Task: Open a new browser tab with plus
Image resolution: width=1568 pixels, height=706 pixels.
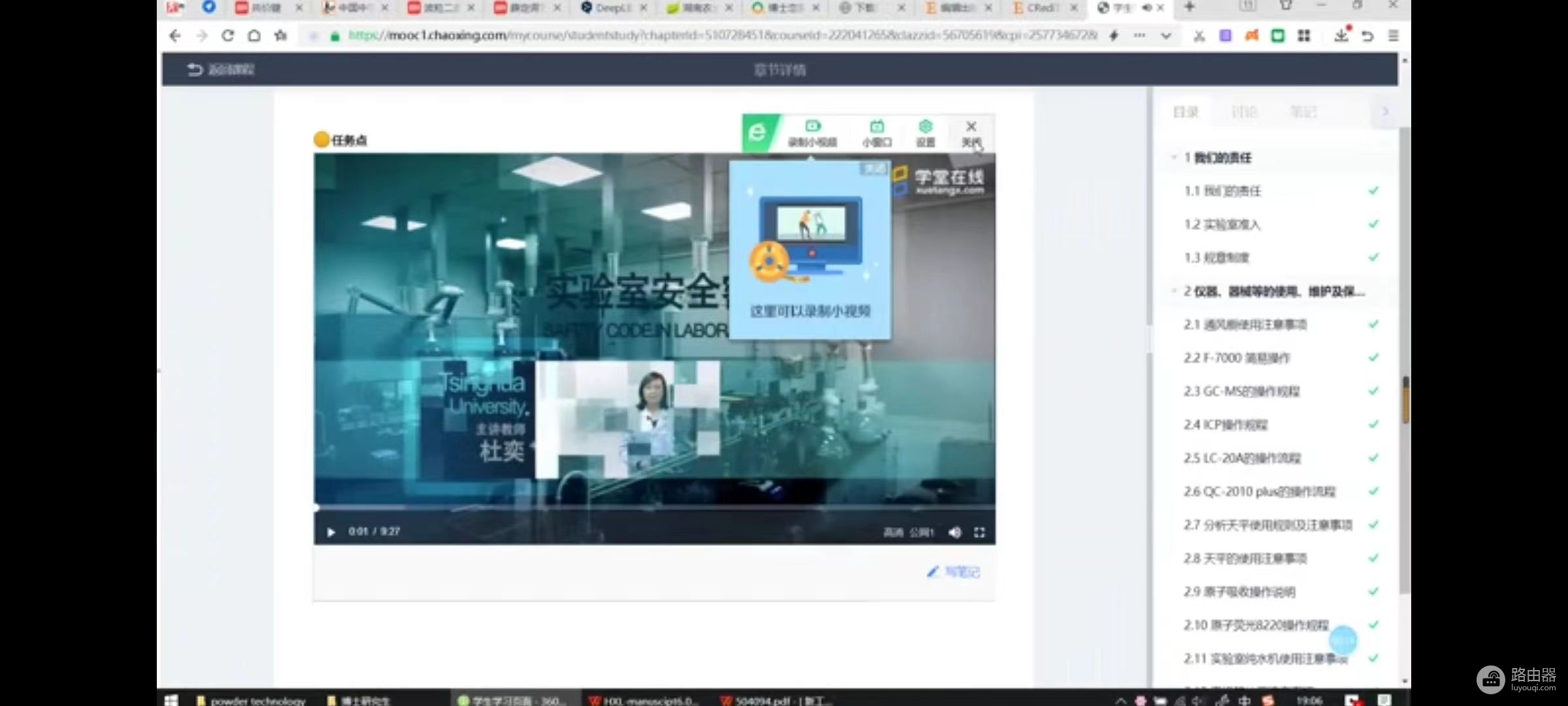Action: [1190, 7]
